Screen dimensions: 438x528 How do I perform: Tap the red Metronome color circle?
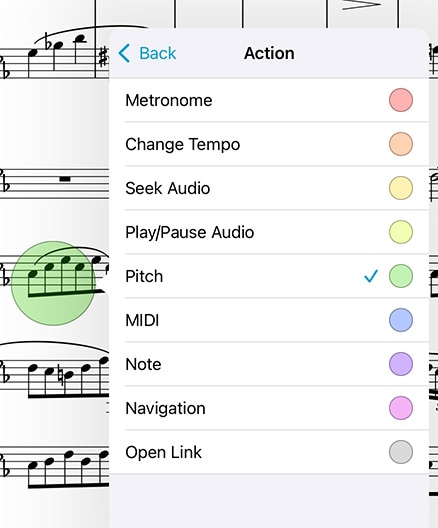click(x=401, y=100)
